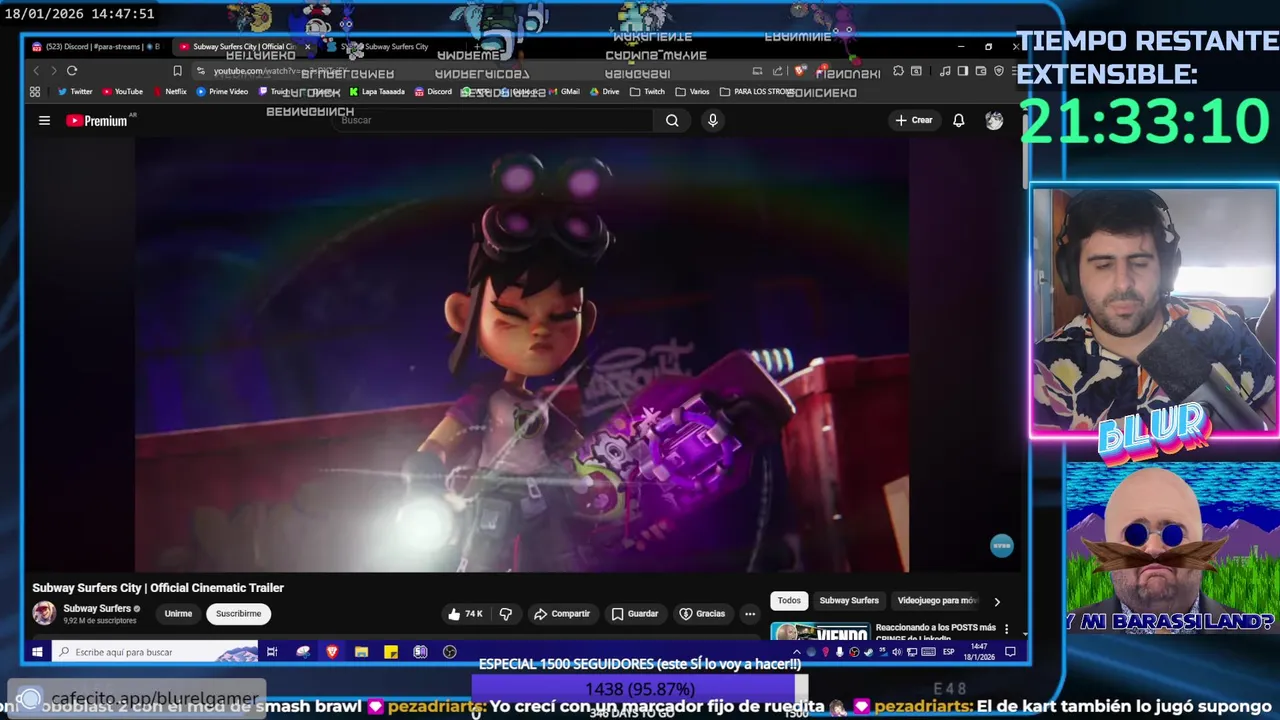This screenshot has height=720, width=1280.
Task: Open the apps grid in the bookmarks bar
Action: [x=35, y=92]
